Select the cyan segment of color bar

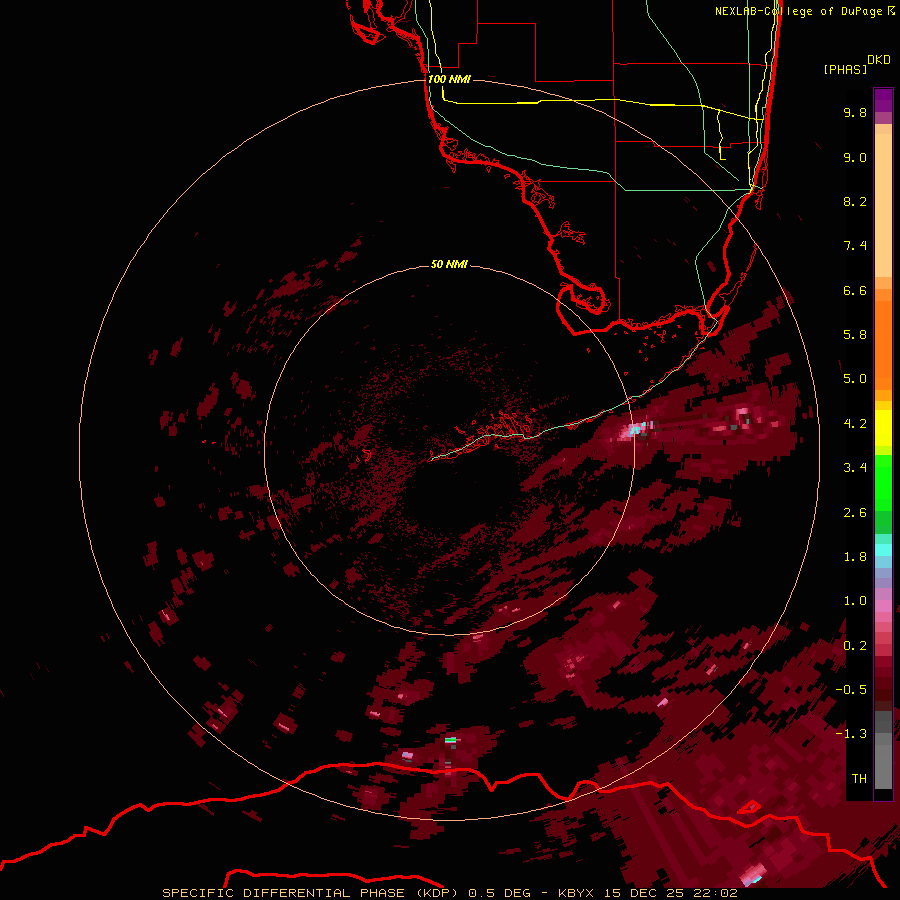[883, 550]
